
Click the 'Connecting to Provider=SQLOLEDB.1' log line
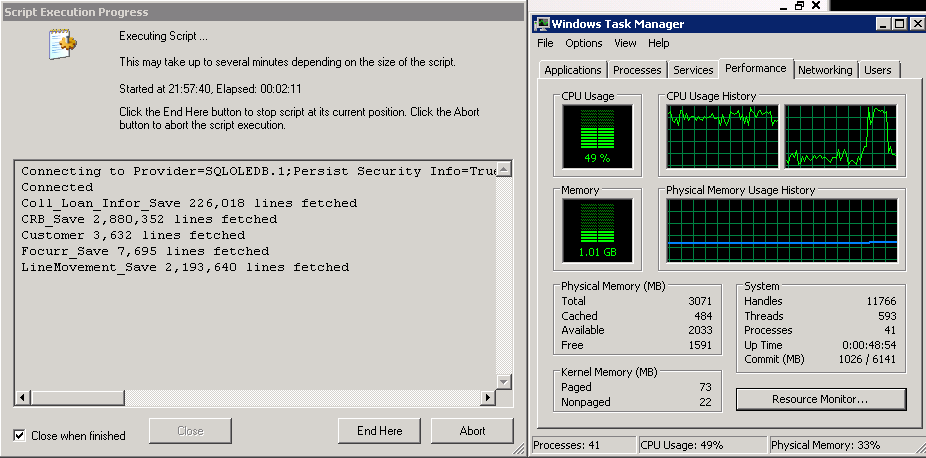point(258,171)
